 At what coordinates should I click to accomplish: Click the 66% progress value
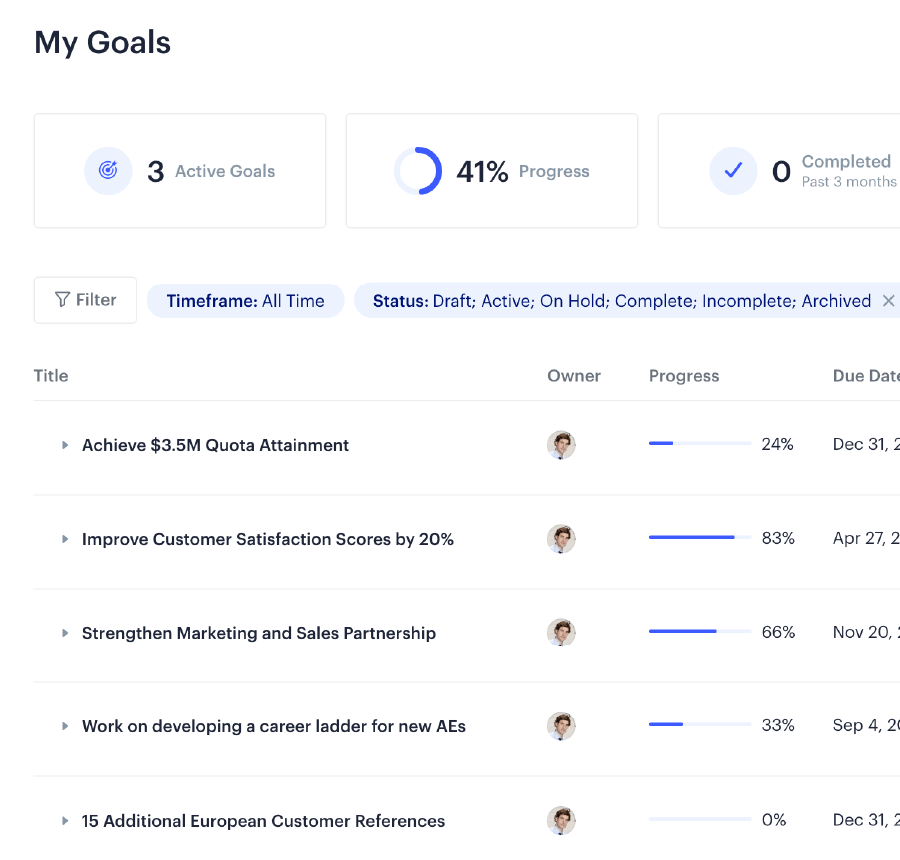778,632
